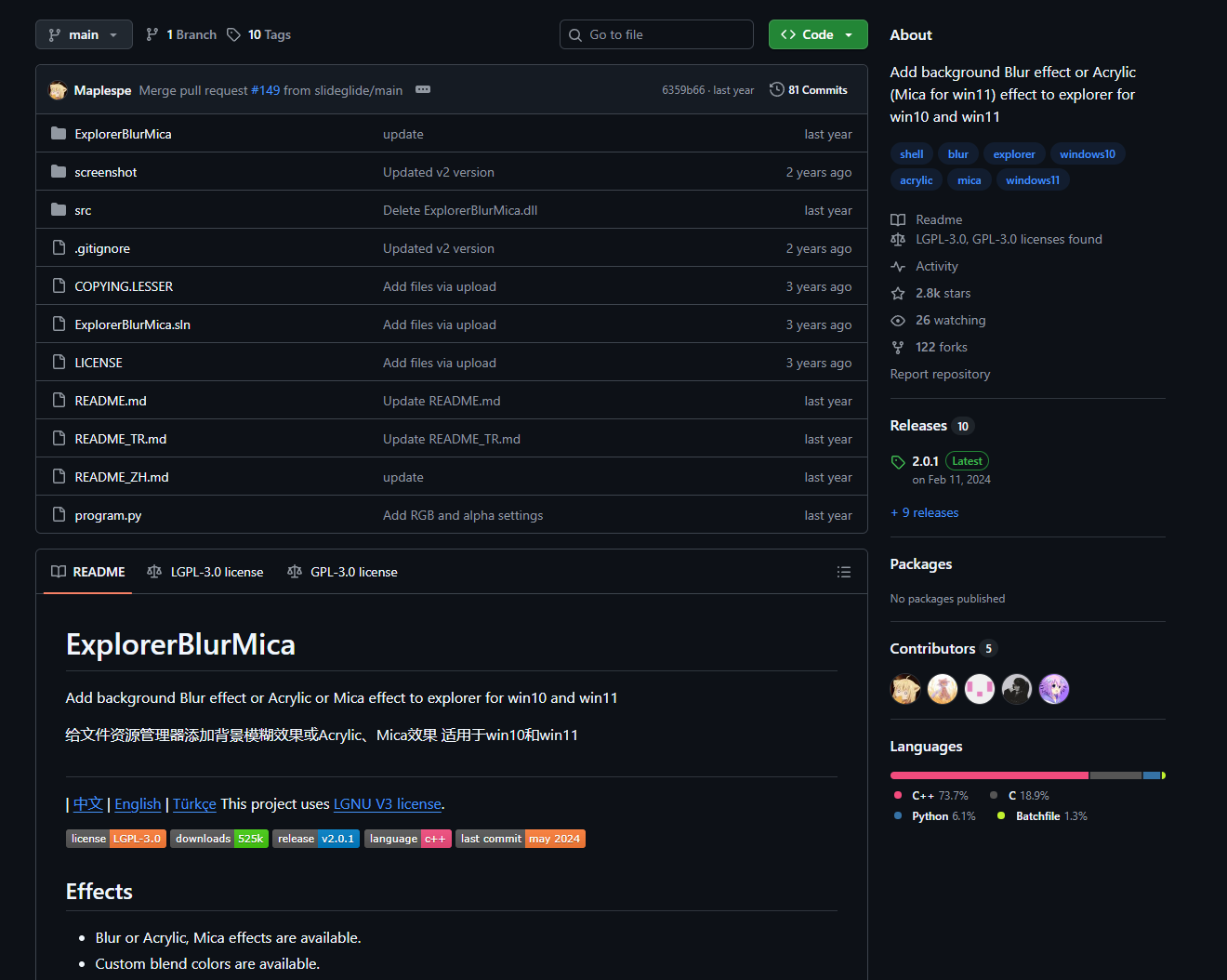Click the C++ 73.7% language entry
Viewport: 1227px width, 980px height.
(x=931, y=796)
